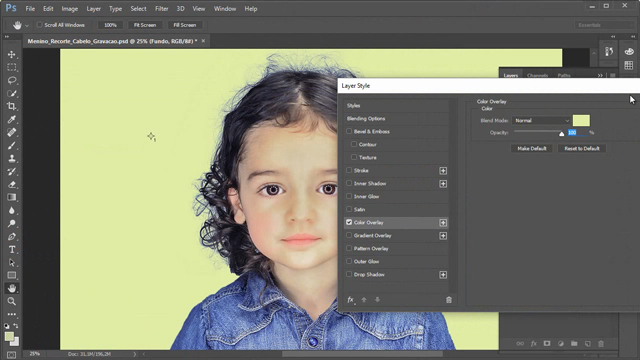Select the Path Selection tool

(x=11, y=262)
